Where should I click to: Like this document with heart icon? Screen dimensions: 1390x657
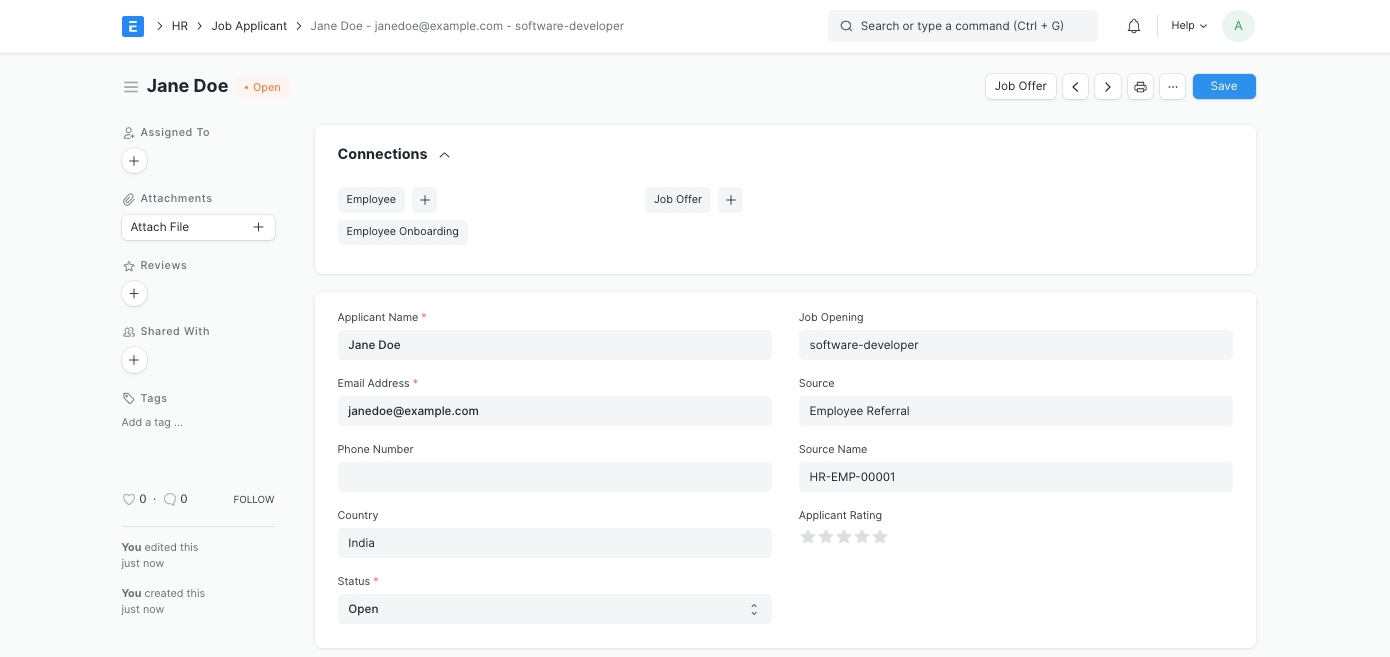coord(128,499)
